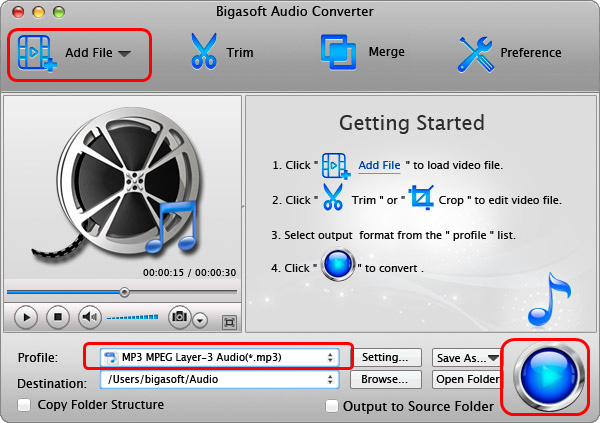Open the Add File dropdown arrow

point(124,53)
